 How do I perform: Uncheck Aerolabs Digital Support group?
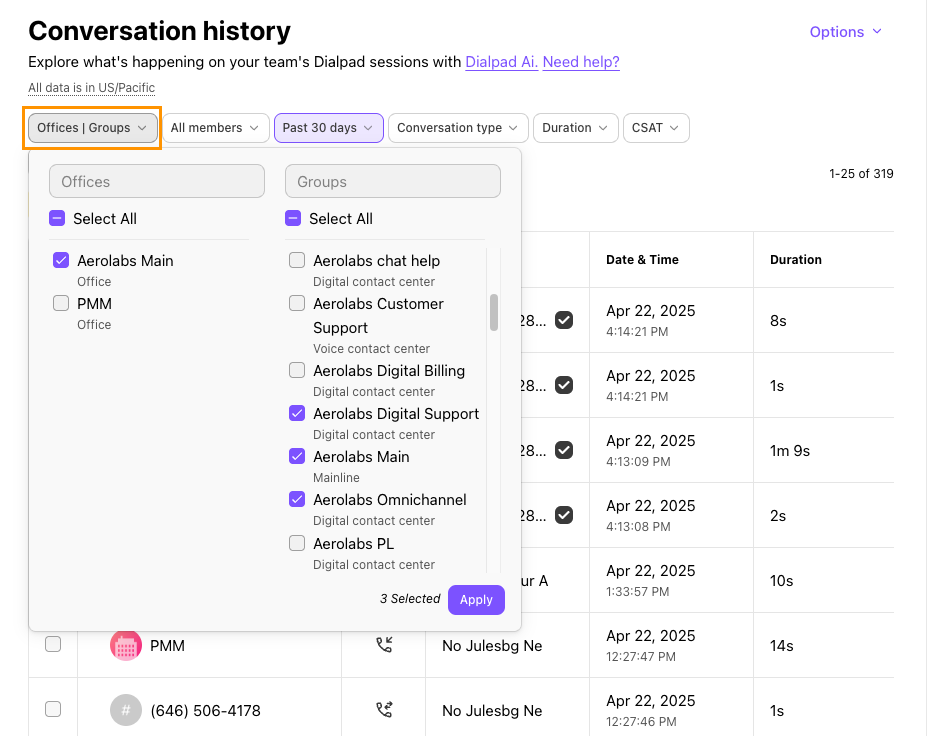coord(297,413)
